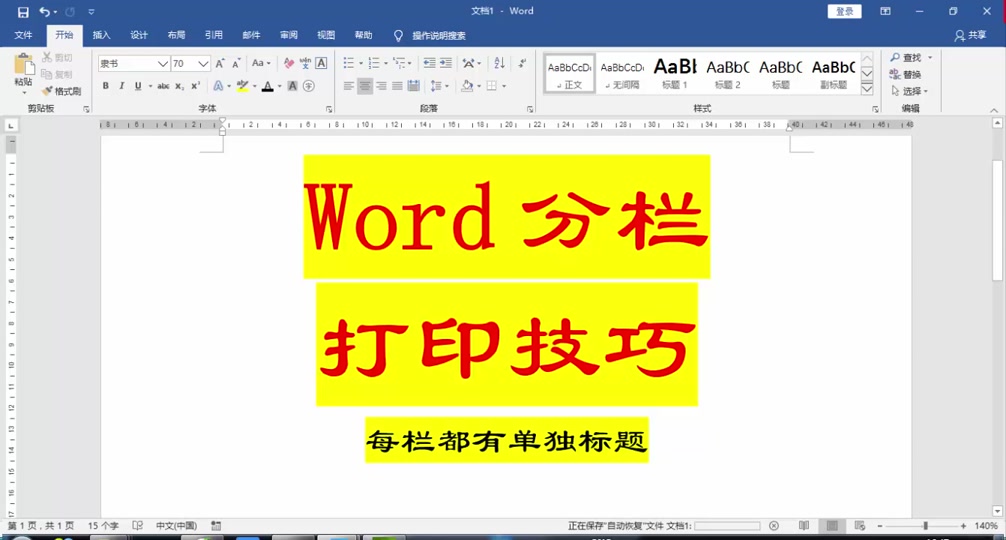Image resolution: width=1006 pixels, height=540 pixels.
Task: Switch to Read Mode view in the status bar
Action: 804,526
